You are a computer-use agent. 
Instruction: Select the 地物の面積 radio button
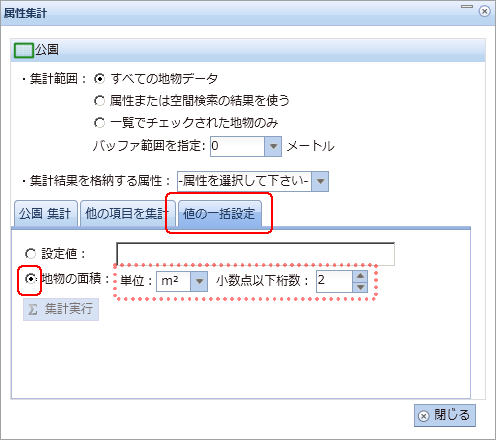pos(30,279)
